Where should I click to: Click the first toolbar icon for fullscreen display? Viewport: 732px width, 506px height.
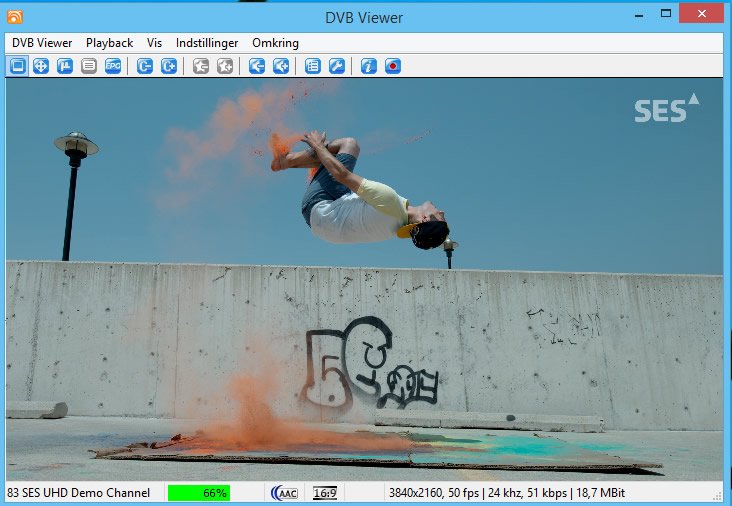(17, 66)
